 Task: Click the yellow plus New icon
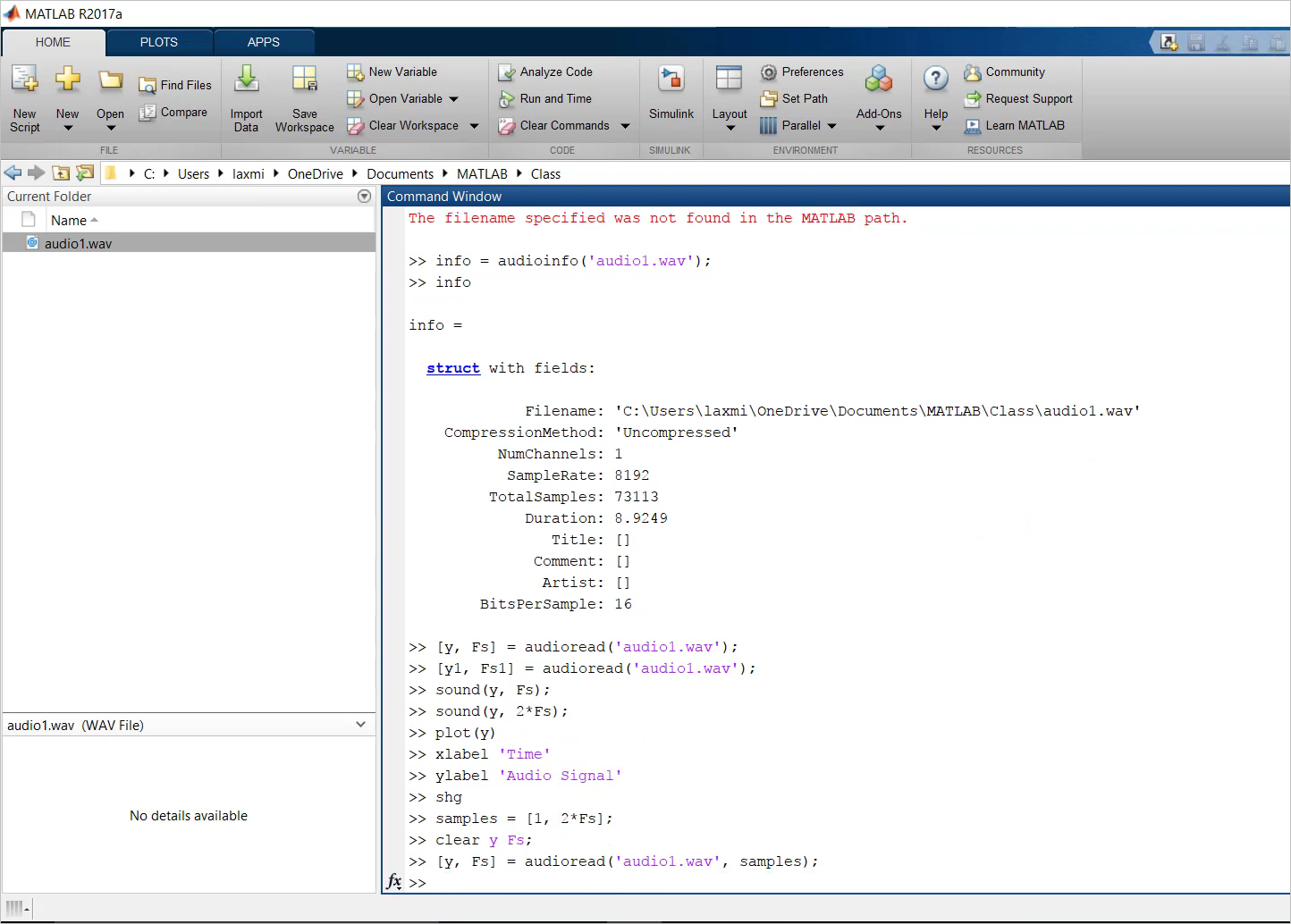coord(68,80)
